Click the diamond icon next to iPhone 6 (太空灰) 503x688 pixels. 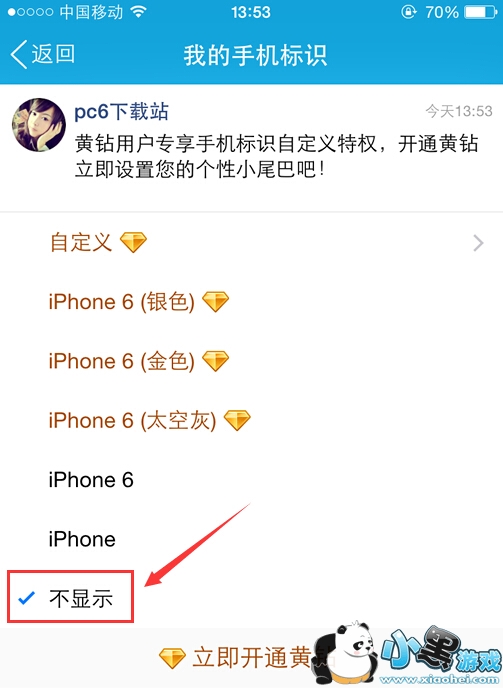coord(237,420)
